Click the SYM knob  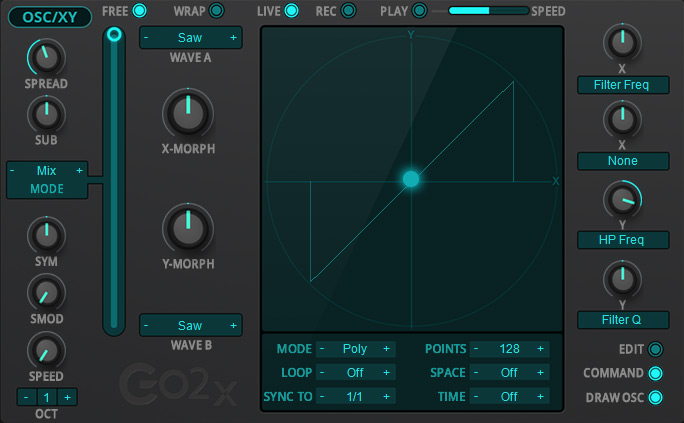pos(46,235)
